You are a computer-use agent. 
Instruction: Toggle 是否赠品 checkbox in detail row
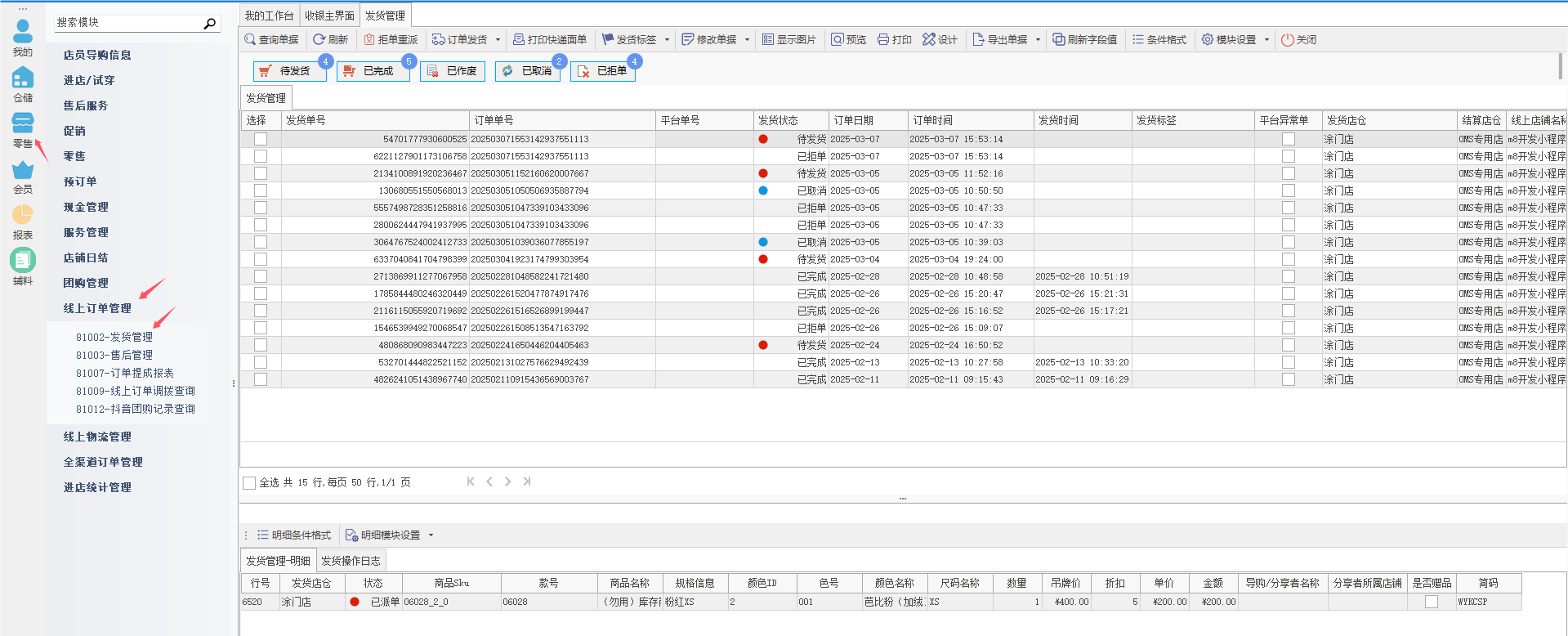pos(1431,602)
